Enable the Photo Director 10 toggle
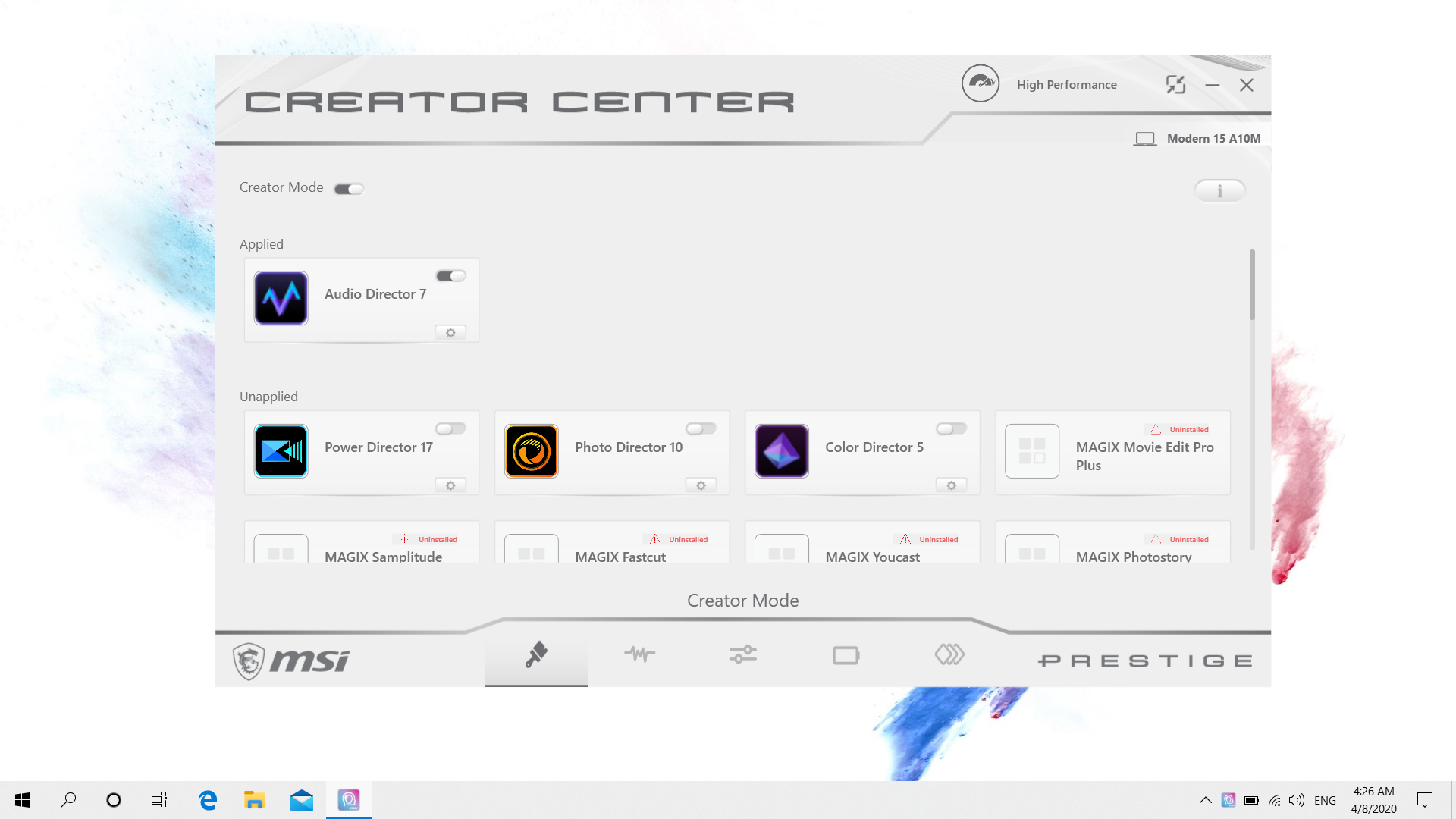This screenshot has height=819, width=1456. (x=701, y=429)
